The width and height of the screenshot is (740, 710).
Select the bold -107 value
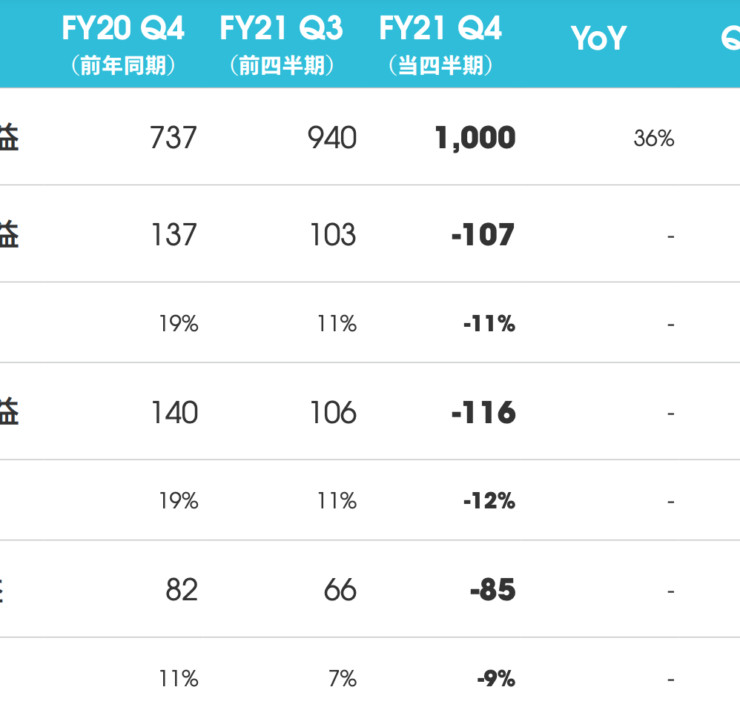pos(482,235)
